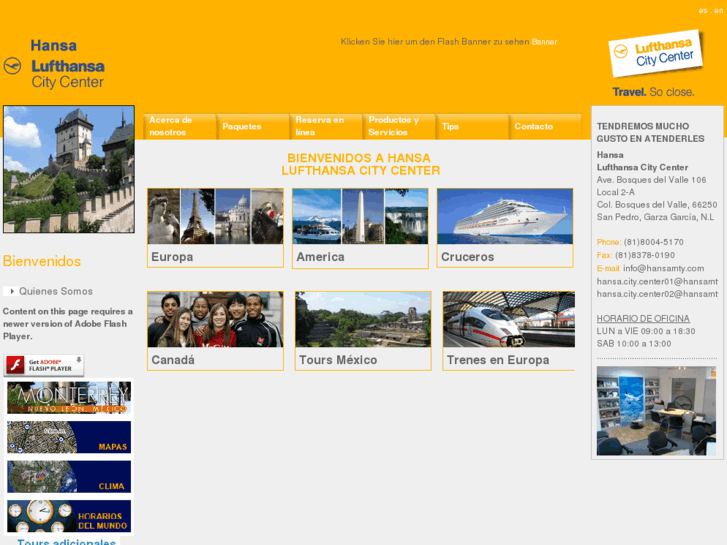Open the Reserva en línea tab
The image size is (727, 545).
pyautogui.click(x=326, y=126)
